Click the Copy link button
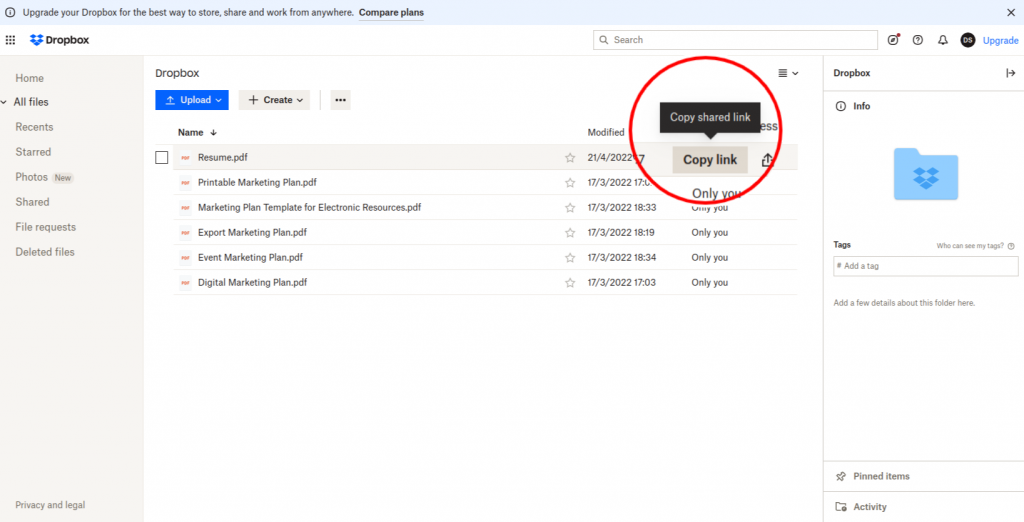Viewport: 1024px width, 522px height. [x=709, y=160]
